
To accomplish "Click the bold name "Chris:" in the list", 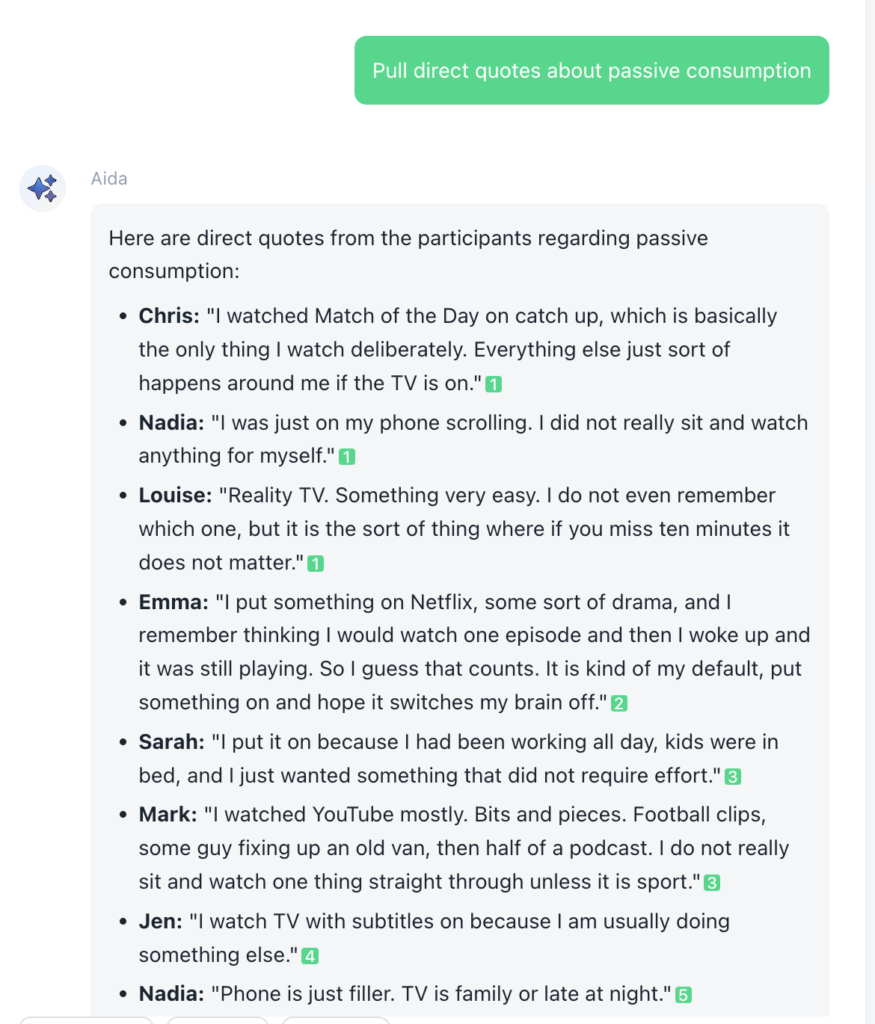I will coord(167,316).
